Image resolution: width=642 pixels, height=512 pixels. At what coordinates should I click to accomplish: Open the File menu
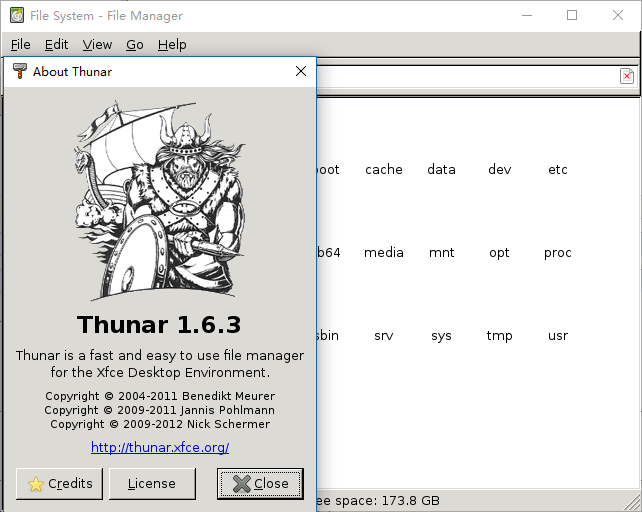pos(21,45)
